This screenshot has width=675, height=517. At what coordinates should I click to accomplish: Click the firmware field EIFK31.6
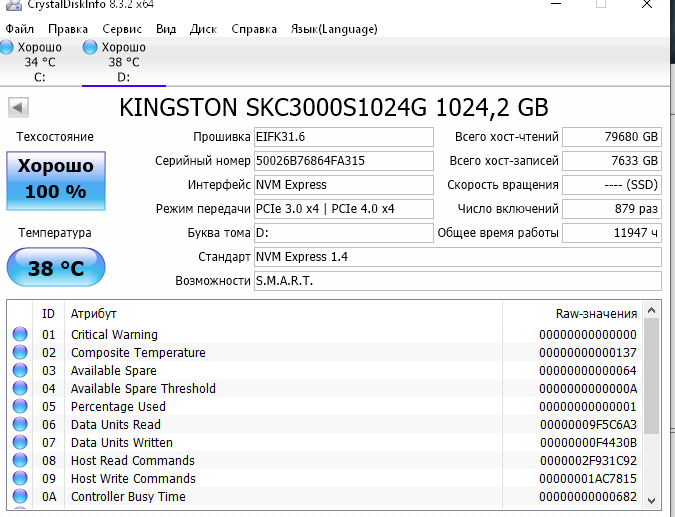pyautogui.click(x=344, y=137)
